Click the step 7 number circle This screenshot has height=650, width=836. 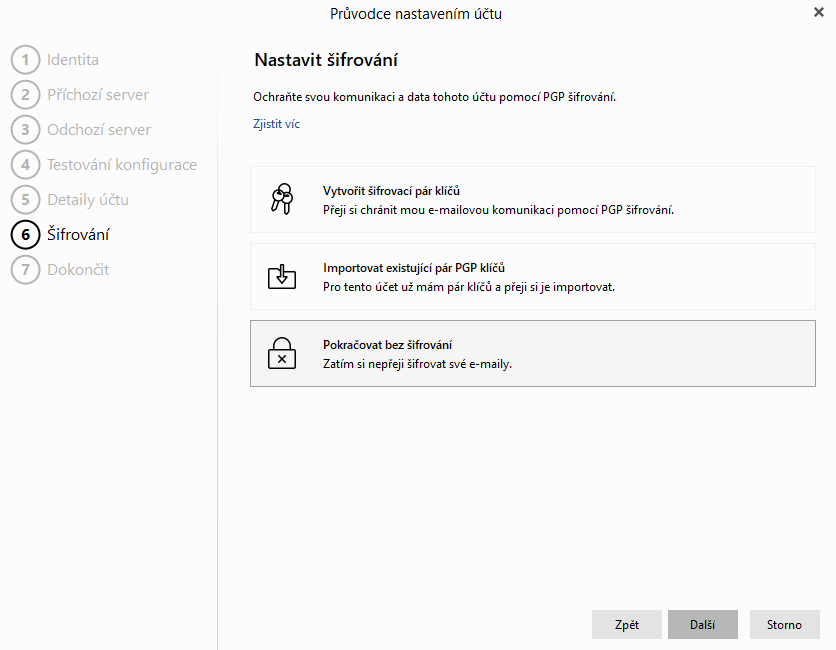pyautogui.click(x=25, y=270)
